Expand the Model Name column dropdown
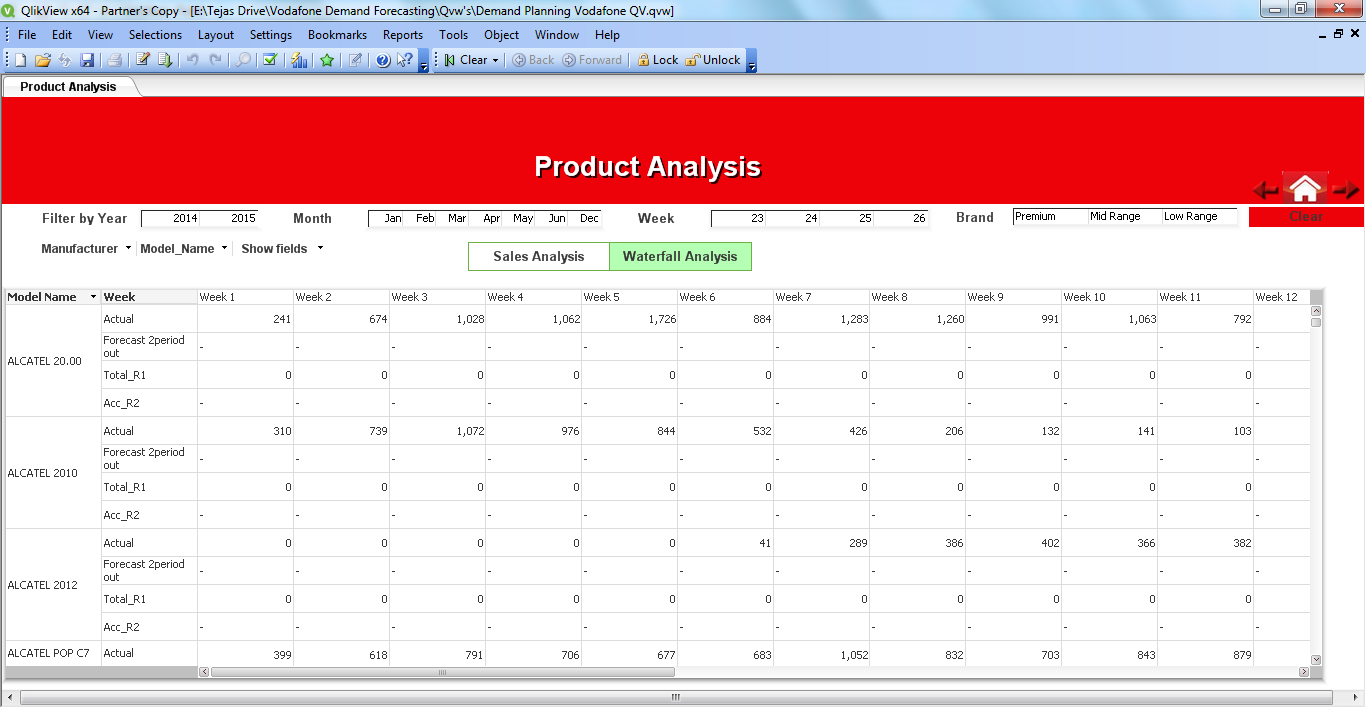This screenshot has width=1366, height=708. pyautogui.click(x=94, y=297)
